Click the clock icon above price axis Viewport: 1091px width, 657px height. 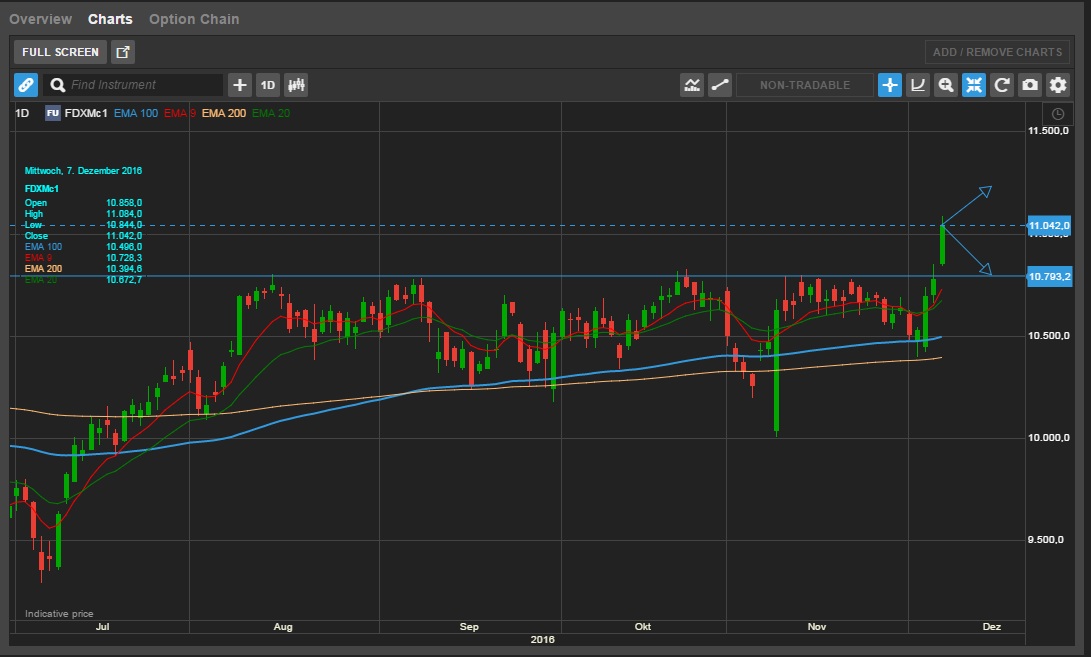pos(1057,114)
